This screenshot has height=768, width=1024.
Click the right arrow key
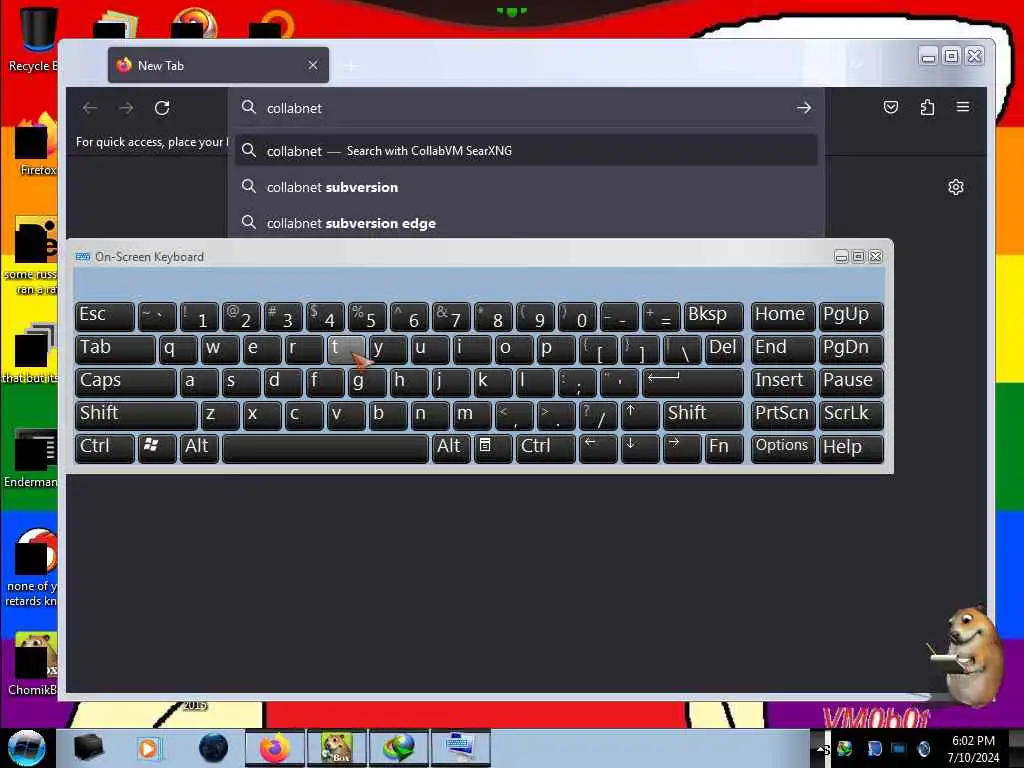pos(682,448)
